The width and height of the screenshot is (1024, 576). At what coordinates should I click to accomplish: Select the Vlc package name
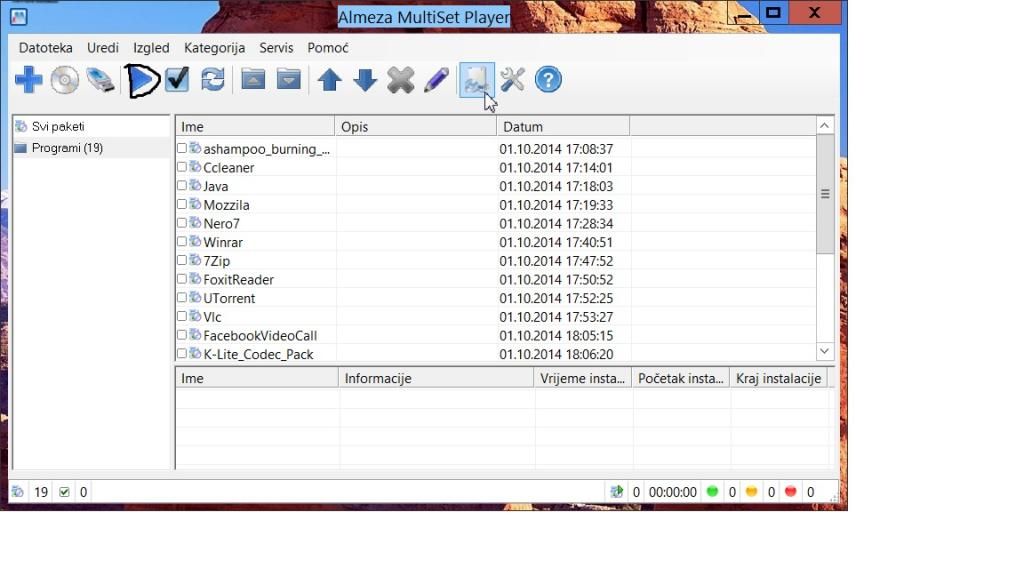click(212, 317)
